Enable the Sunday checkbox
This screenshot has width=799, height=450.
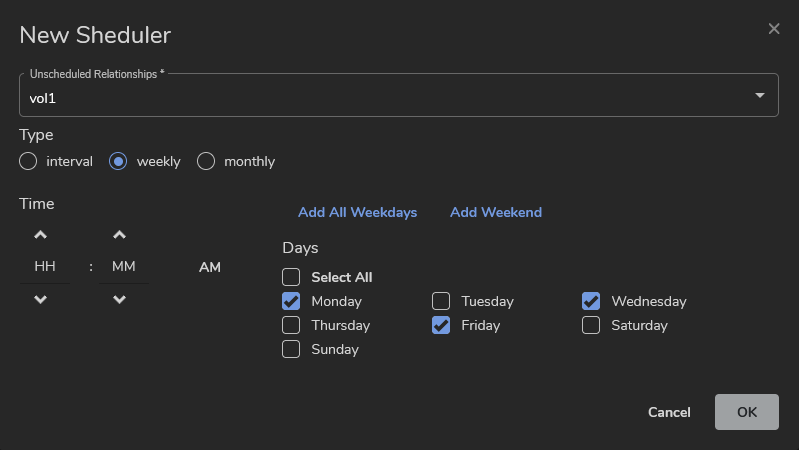(291, 349)
